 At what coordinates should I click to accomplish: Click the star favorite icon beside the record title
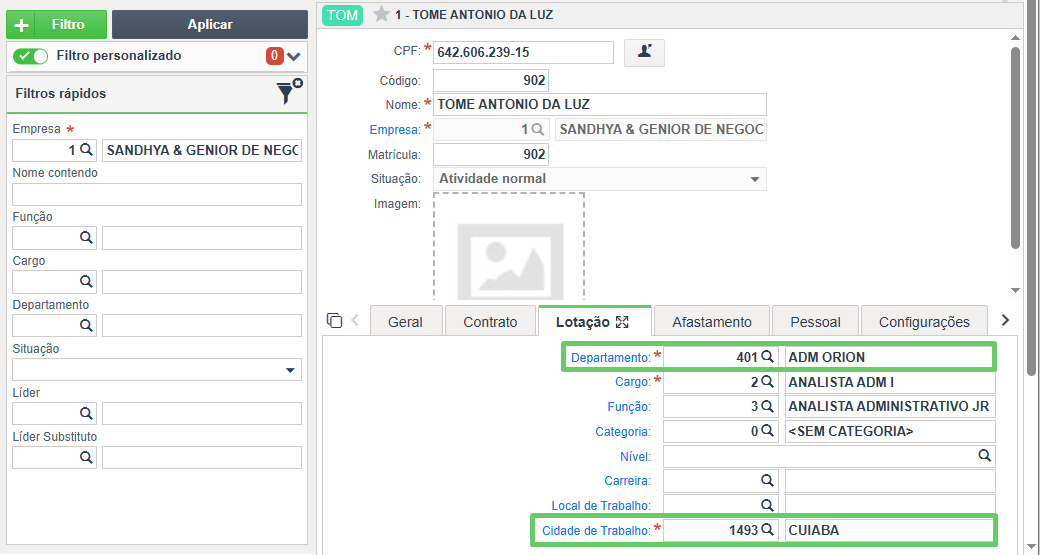(x=381, y=15)
